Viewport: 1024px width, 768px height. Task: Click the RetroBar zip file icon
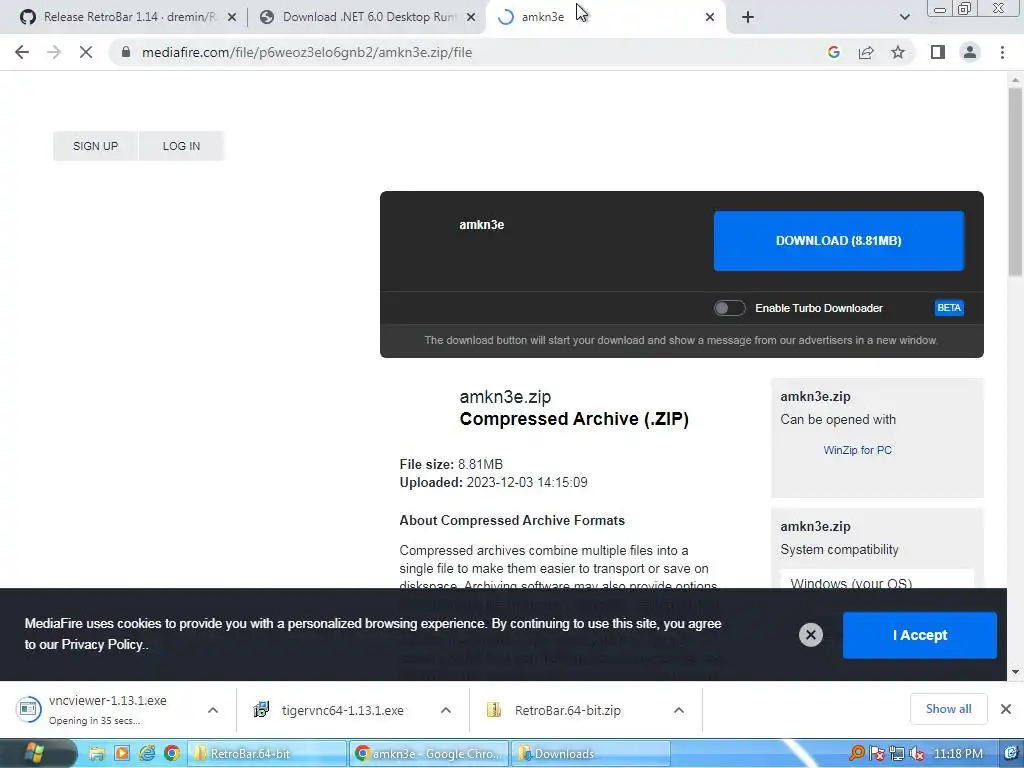[494, 709]
